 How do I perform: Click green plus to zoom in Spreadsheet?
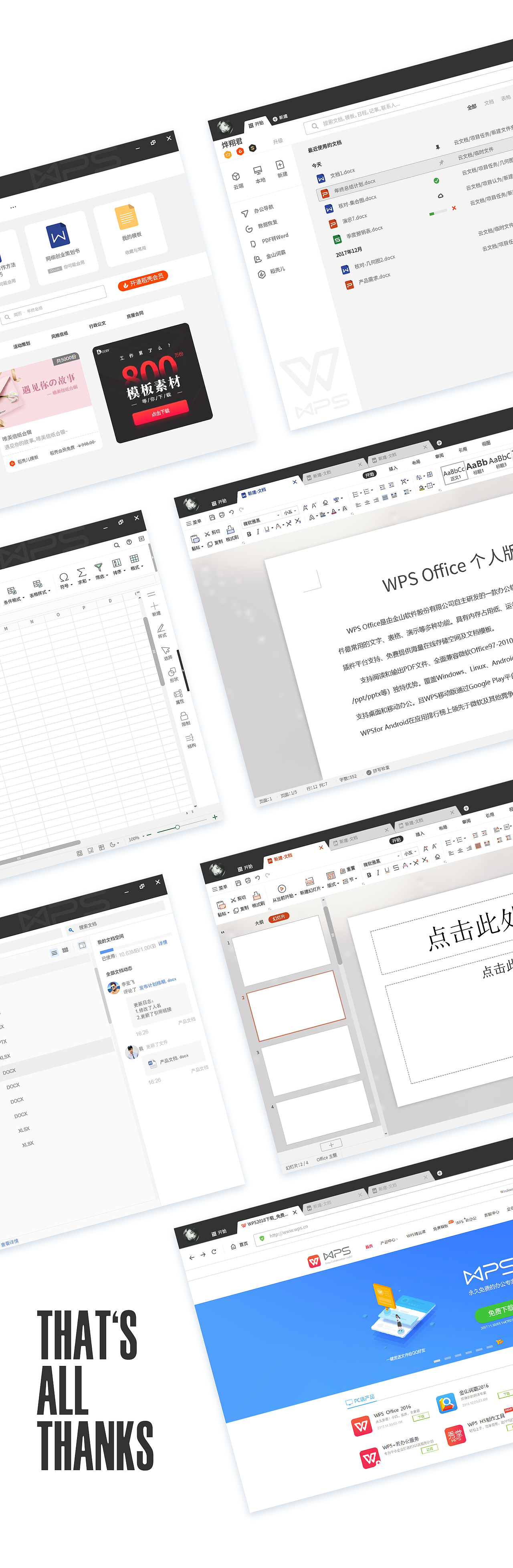tap(215, 817)
